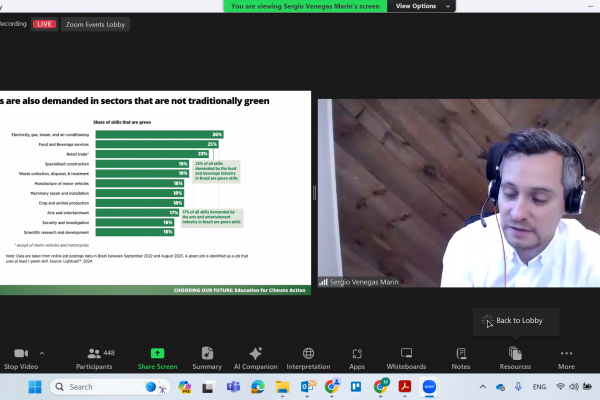Launch AI Companion
The image size is (600, 400).
point(255,353)
